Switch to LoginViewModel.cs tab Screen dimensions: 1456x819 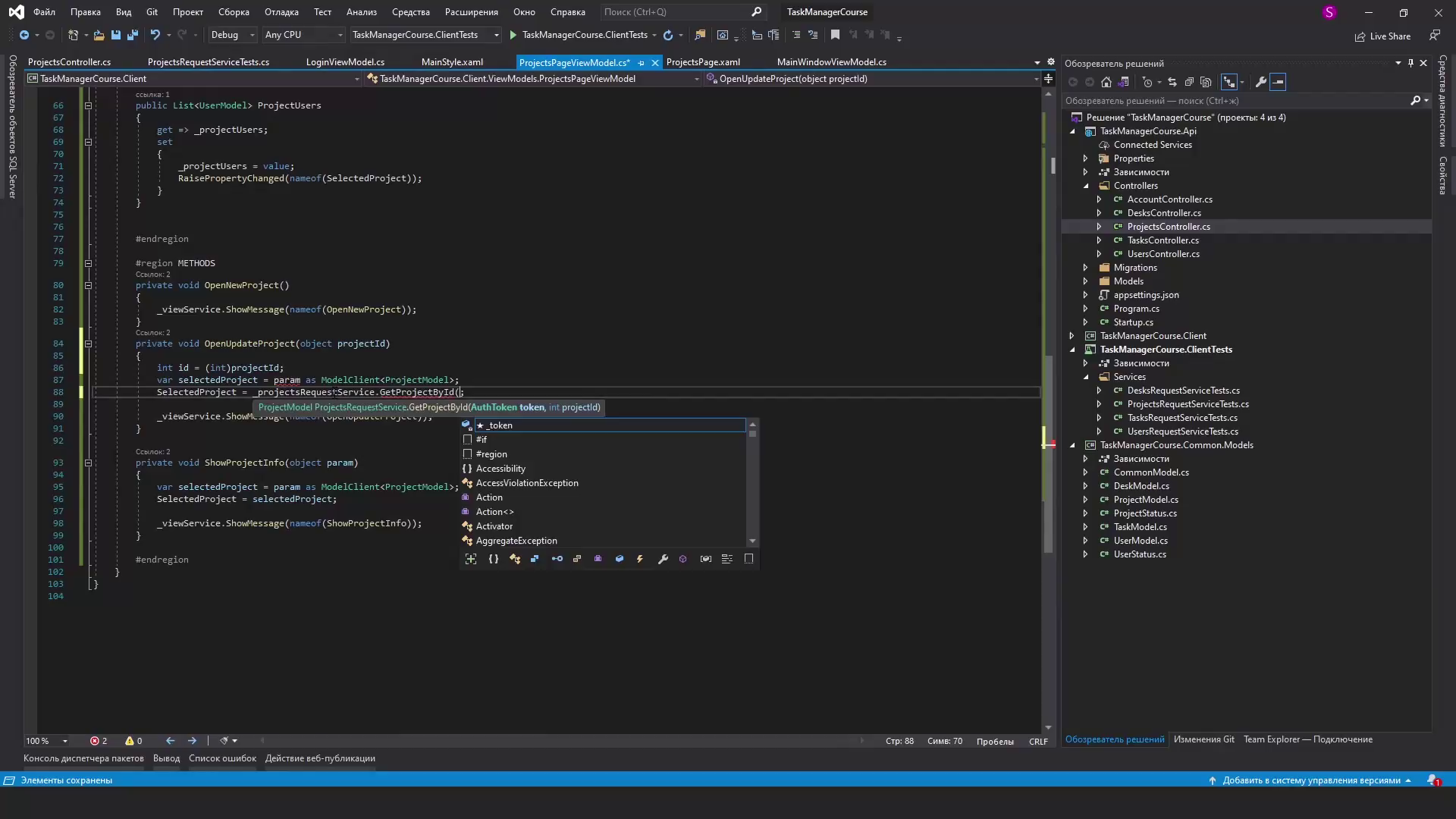click(x=345, y=62)
